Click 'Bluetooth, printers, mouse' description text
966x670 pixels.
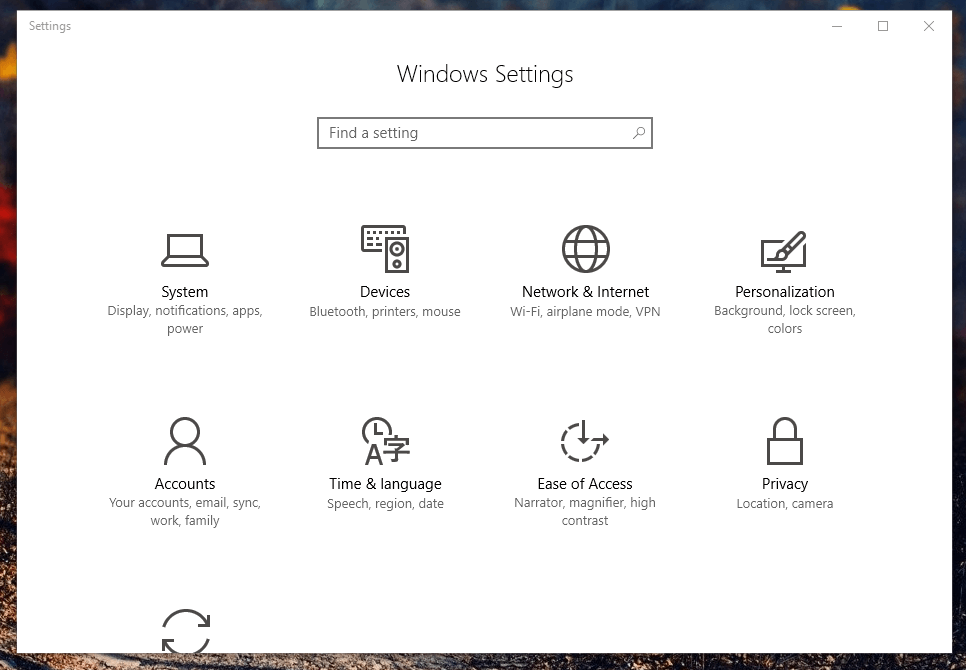(x=385, y=312)
